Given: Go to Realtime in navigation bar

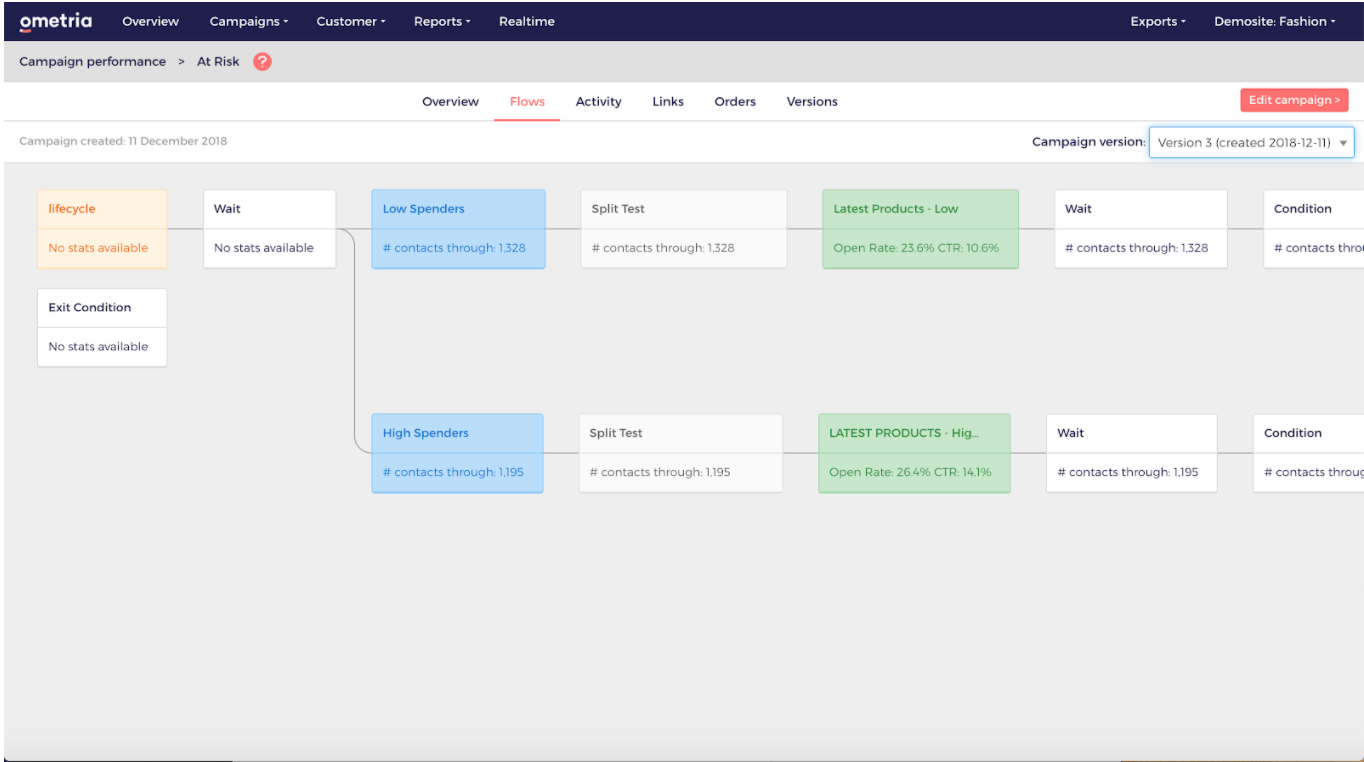Looking at the screenshot, I should [x=527, y=21].
